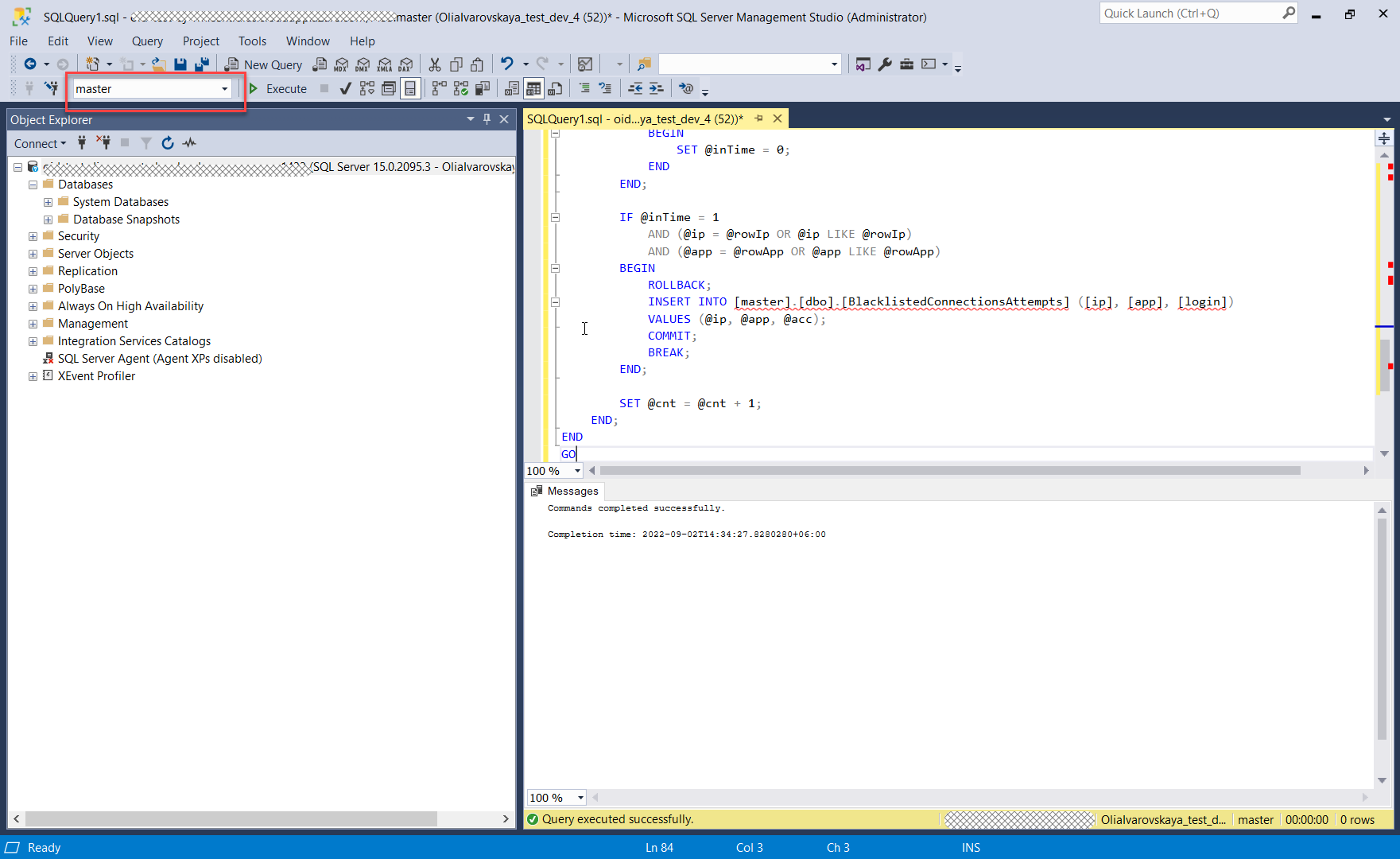1400x859 pixels.
Task: Open the Undo history dropdown arrow
Action: click(x=525, y=64)
